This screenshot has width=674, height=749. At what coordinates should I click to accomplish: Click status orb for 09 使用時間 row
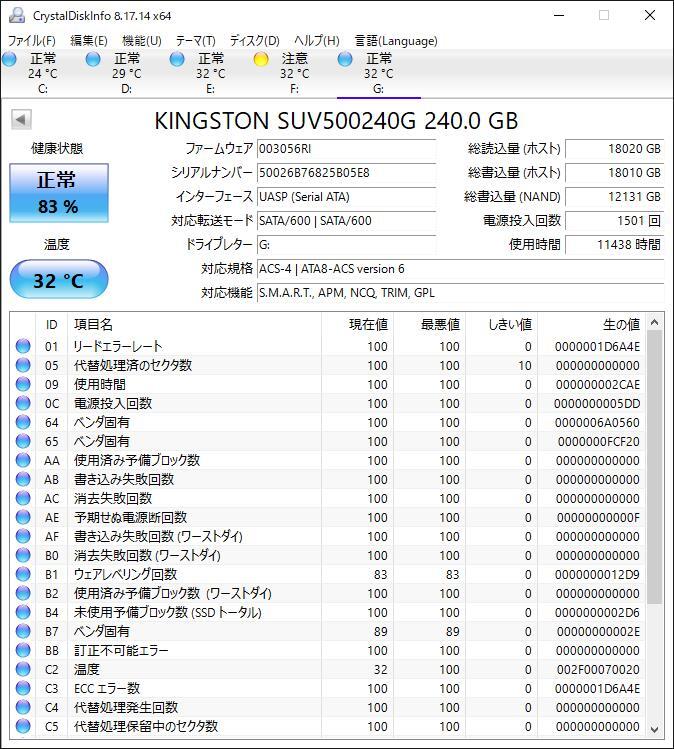coord(23,385)
